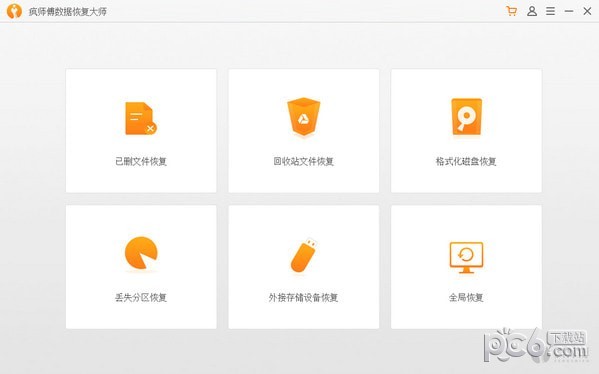Click the deleted file recovery document icon
This screenshot has height=374, width=599.
(x=141, y=118)
